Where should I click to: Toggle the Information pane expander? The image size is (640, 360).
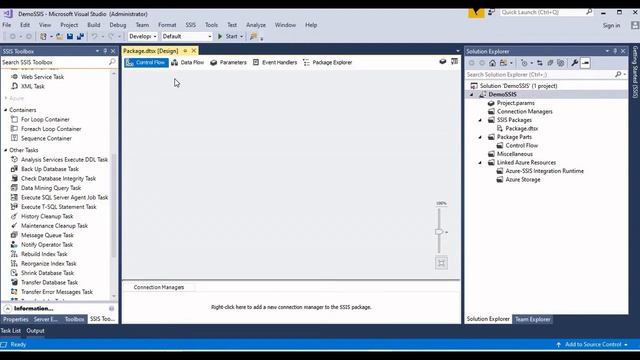click(x=8, y=309)
